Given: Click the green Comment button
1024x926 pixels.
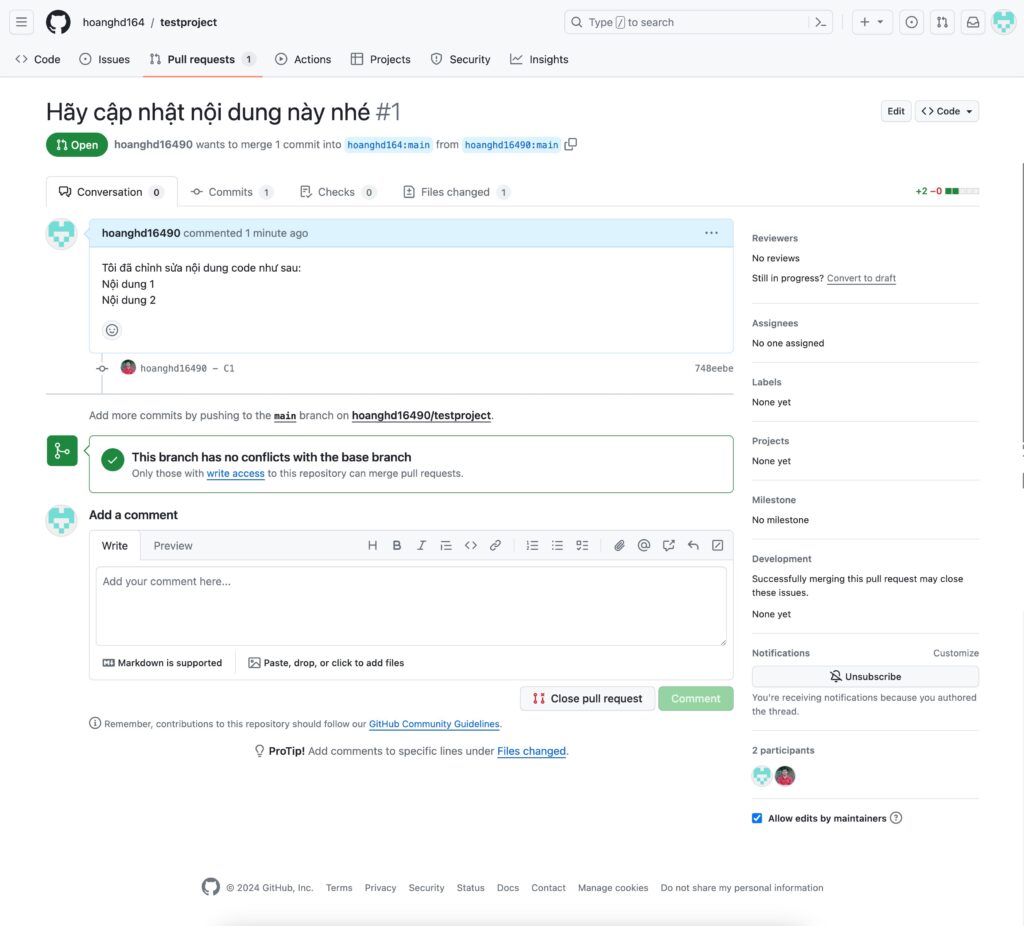Looking at the screenshot, I should click(x=696, y=698).
